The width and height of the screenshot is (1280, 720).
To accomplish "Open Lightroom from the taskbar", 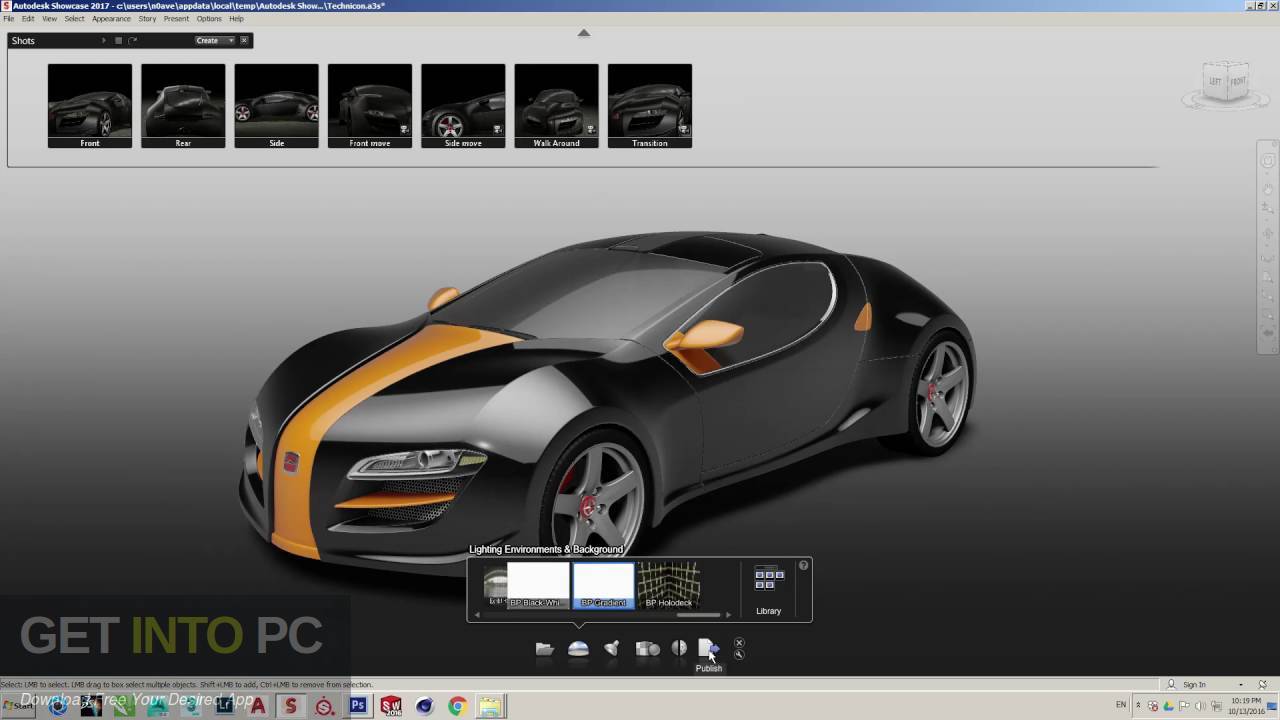I will coord(225,706).
